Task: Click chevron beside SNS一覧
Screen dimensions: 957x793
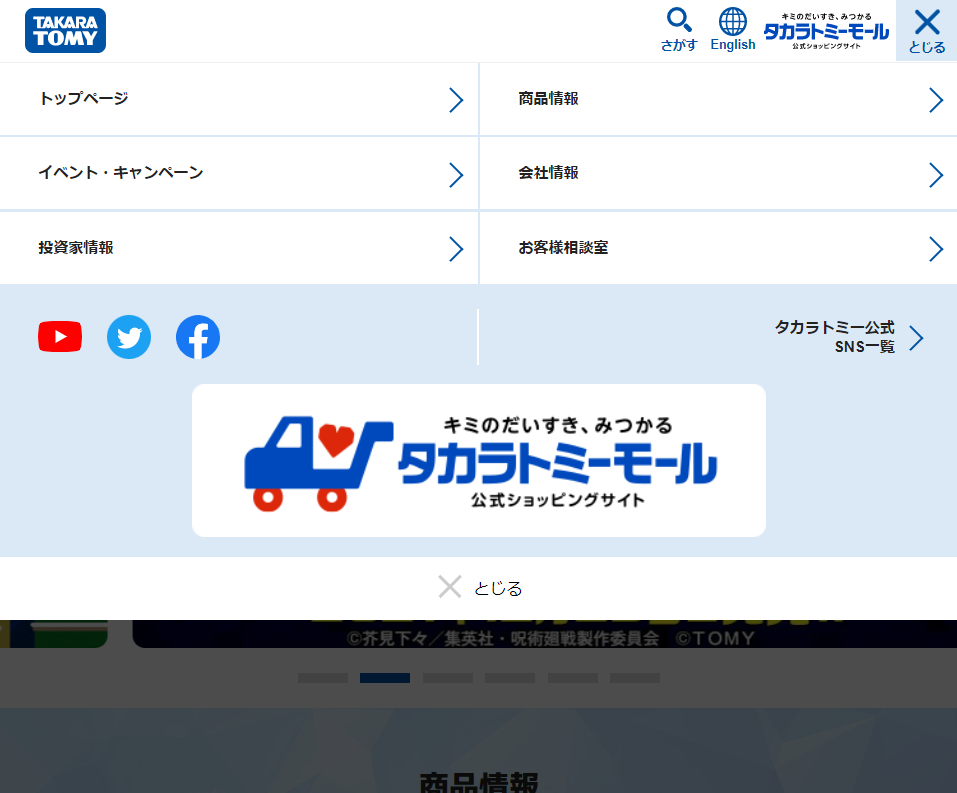Action: pos(916,338)
